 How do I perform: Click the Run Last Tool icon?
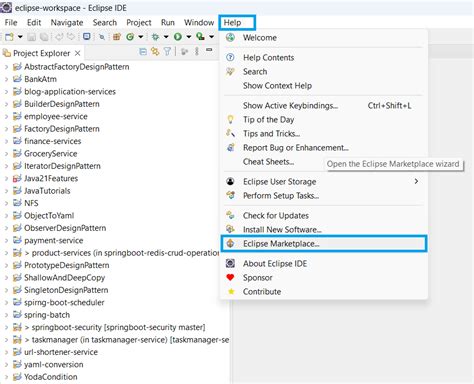pos(200,36)
